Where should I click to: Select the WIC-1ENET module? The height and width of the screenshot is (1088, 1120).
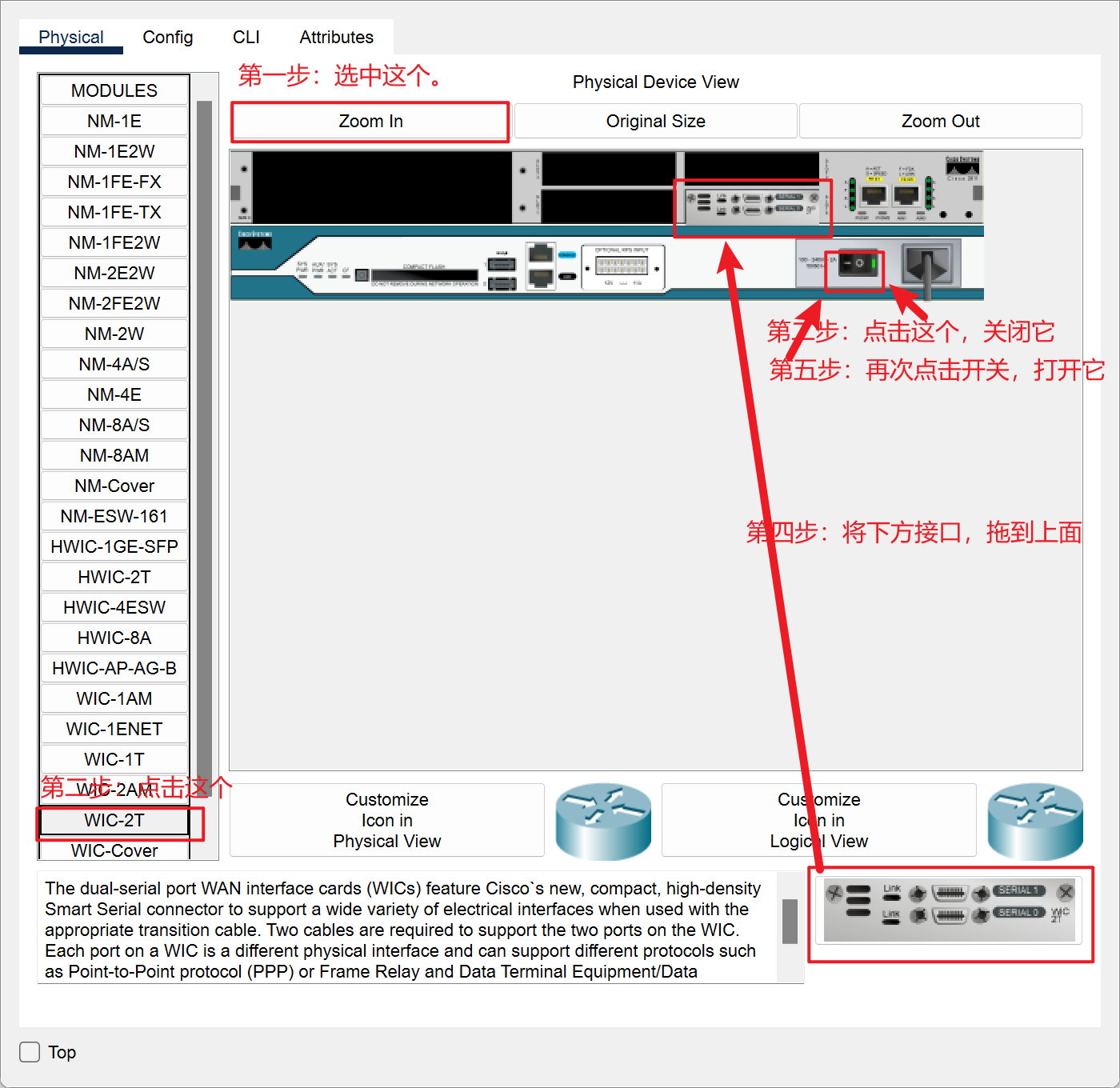click(x=114, y=729)
